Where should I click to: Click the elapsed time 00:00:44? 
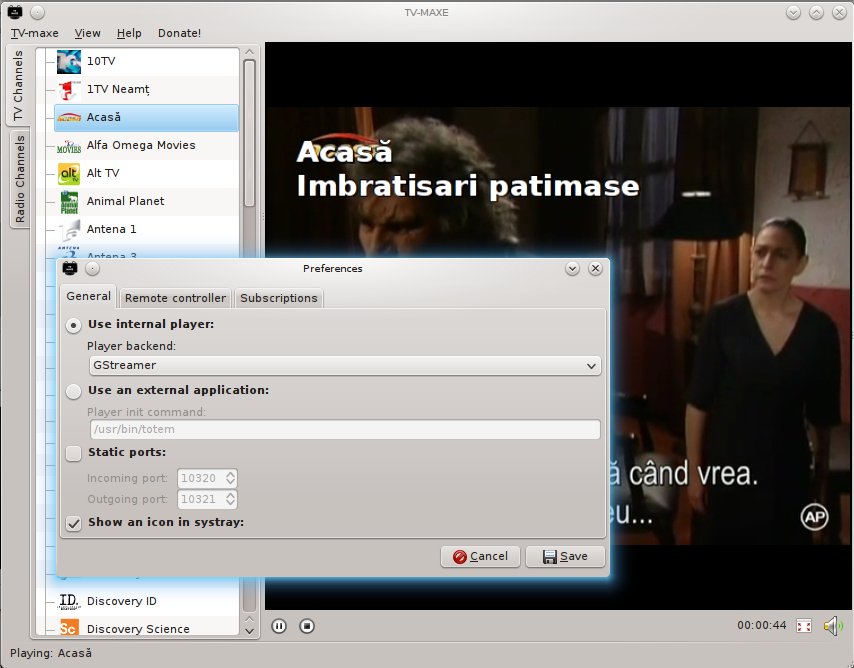tap(761, 626)
